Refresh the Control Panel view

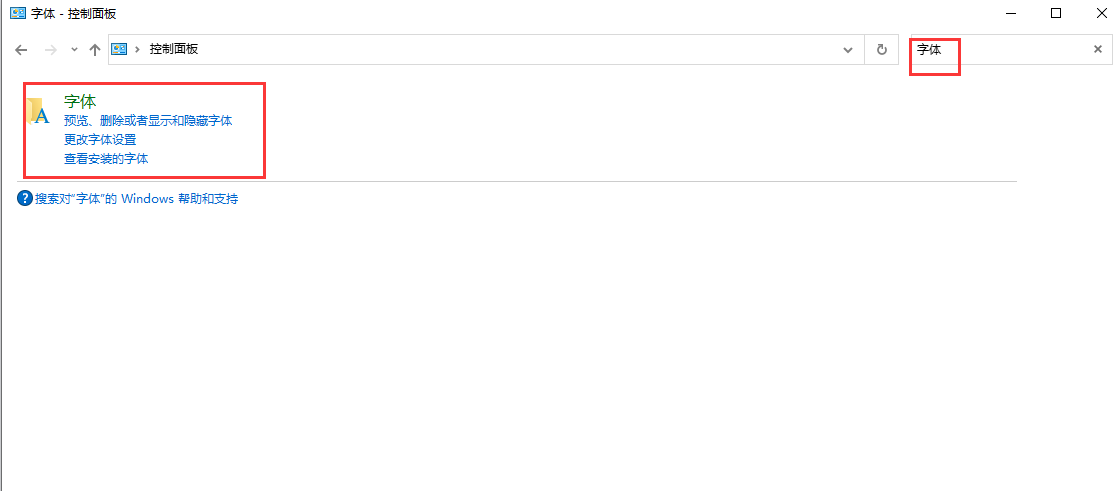pyautogui.click(x=882, y=50)
